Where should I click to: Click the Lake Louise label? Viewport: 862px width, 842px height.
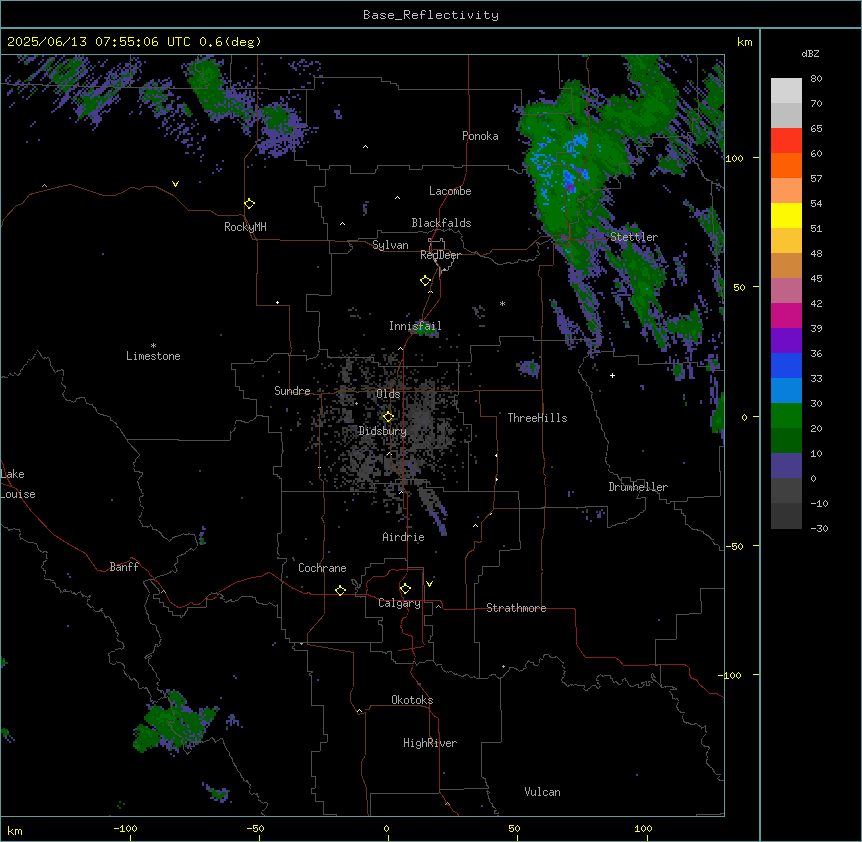coord(18,484)
